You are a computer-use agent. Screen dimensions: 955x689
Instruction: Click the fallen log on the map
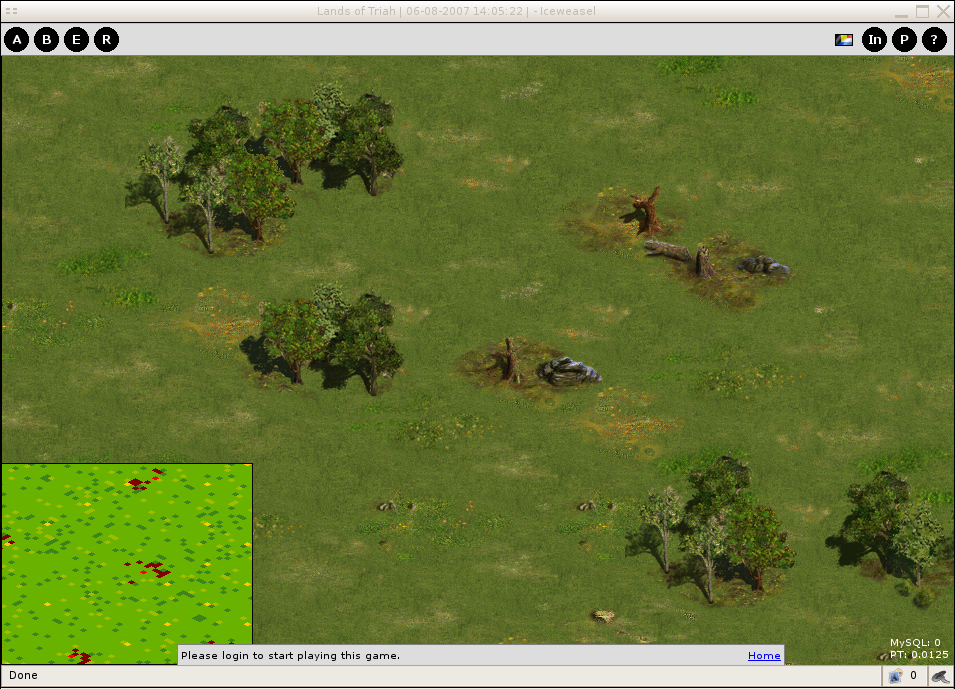click(668, 250)
